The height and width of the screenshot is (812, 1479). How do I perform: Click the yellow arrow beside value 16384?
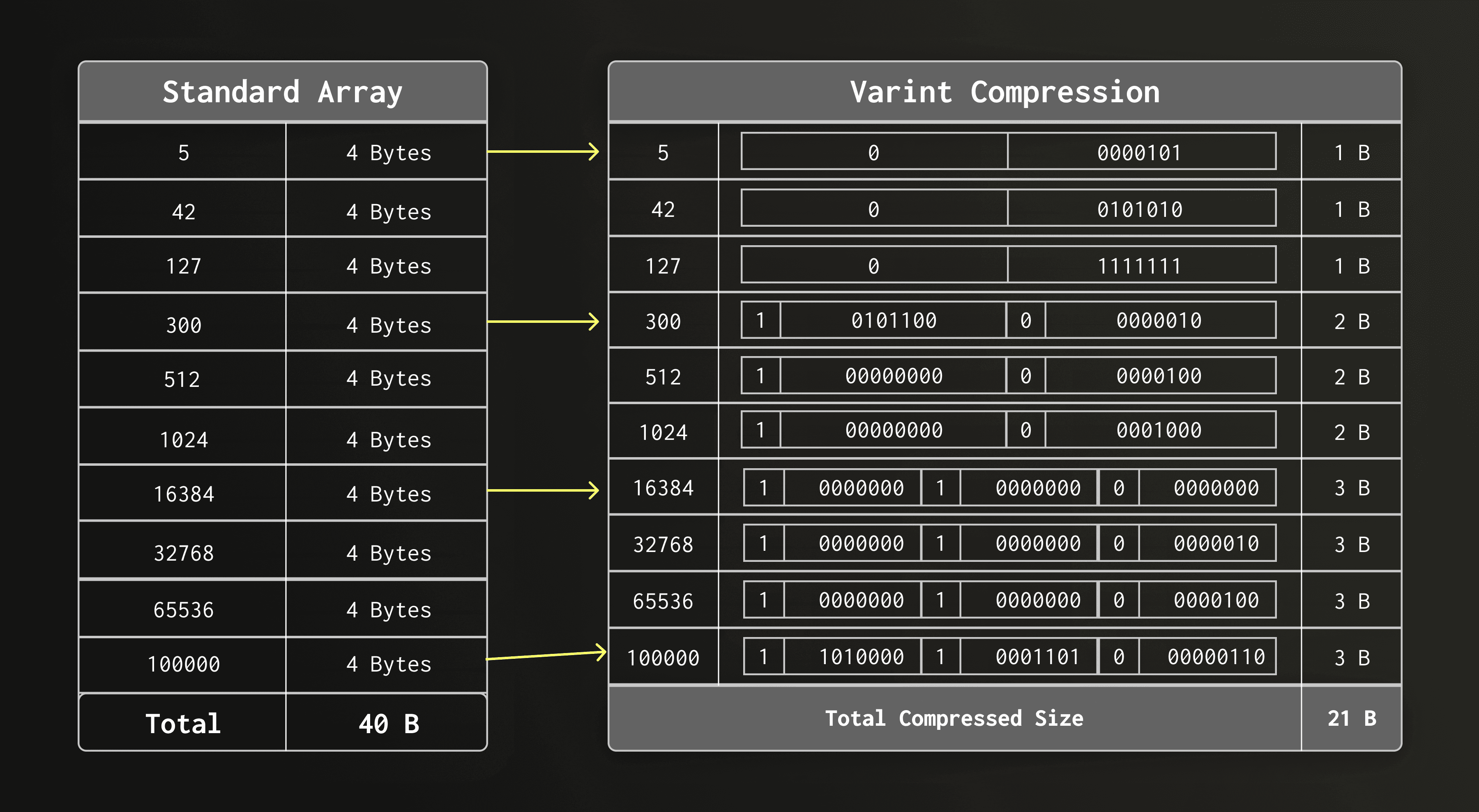click(x=543, y=490)
